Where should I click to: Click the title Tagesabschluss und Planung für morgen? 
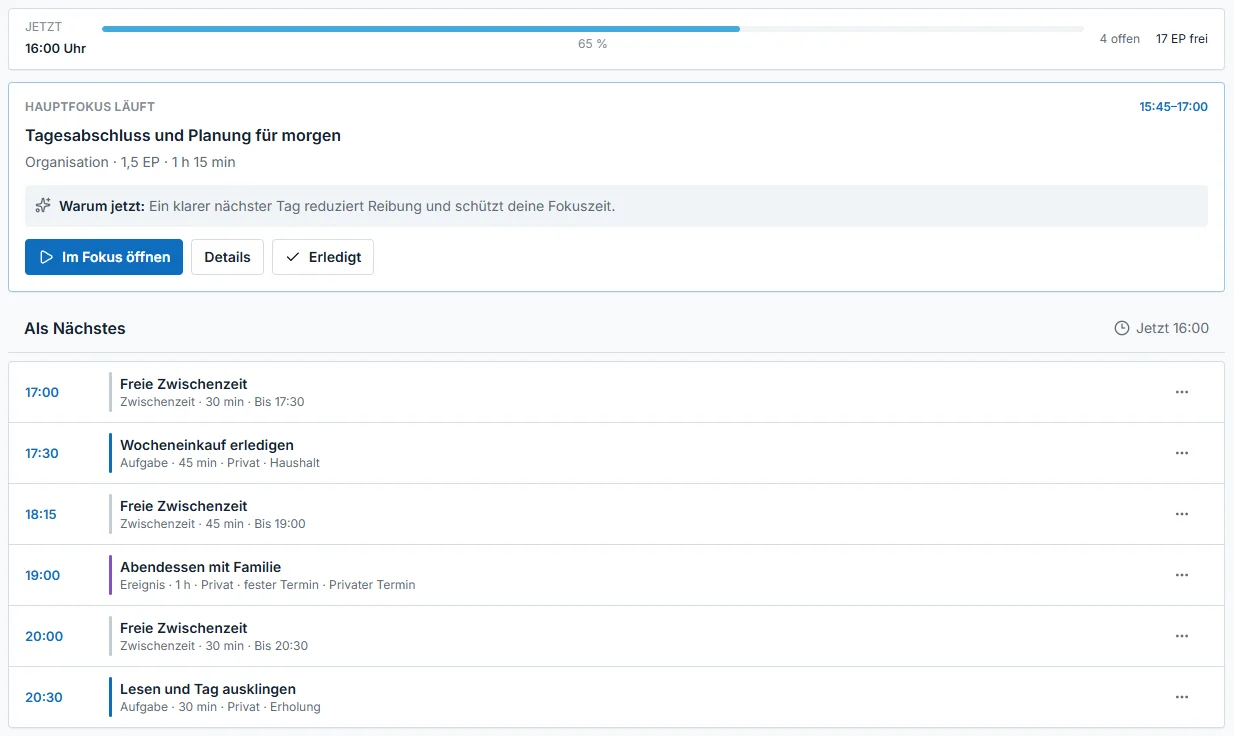(183, 135)
